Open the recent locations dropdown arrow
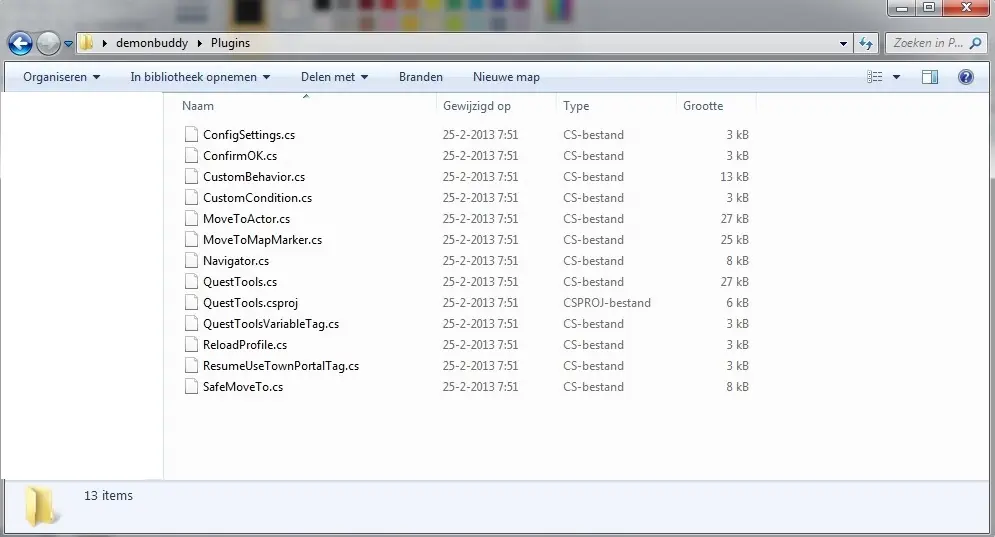995x537 pixels. [68, 44]
